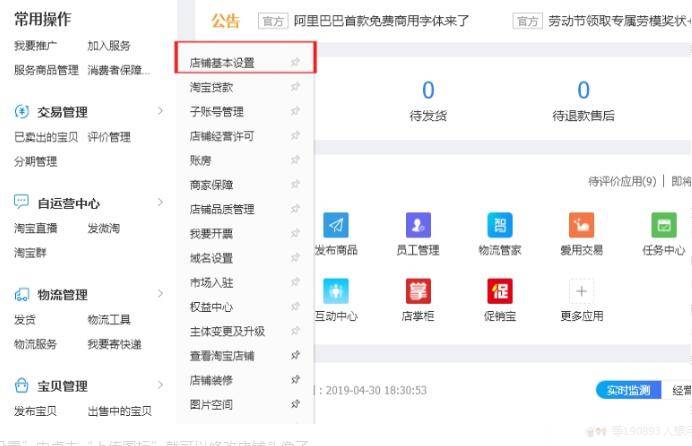
Task: Click the 交易管理 yen icon
Action: click(x=22, y=112)
